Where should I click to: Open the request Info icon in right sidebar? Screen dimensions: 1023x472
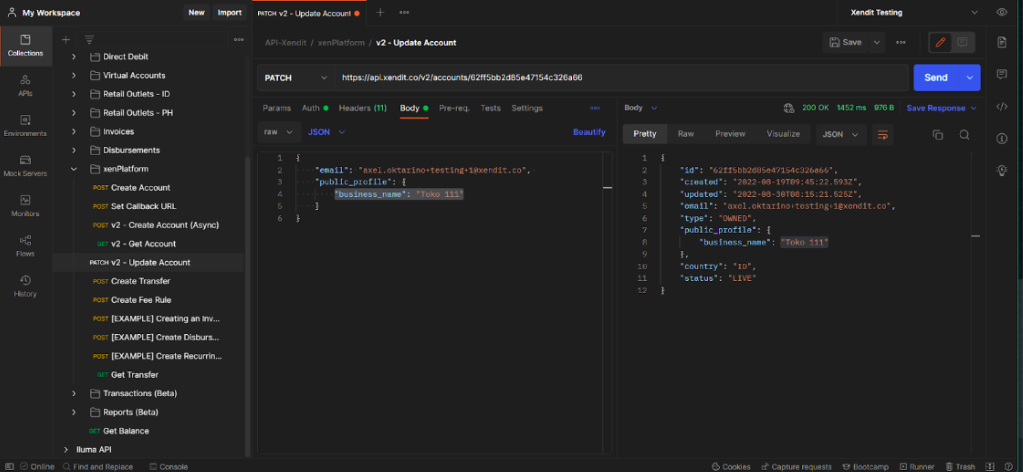(x=1002, y=138)
